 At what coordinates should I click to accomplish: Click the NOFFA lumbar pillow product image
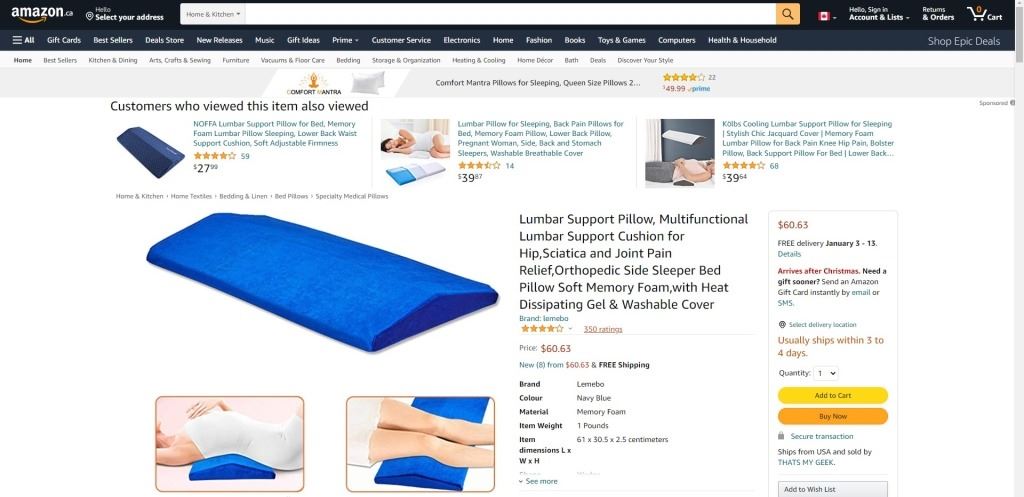point(150,152)
